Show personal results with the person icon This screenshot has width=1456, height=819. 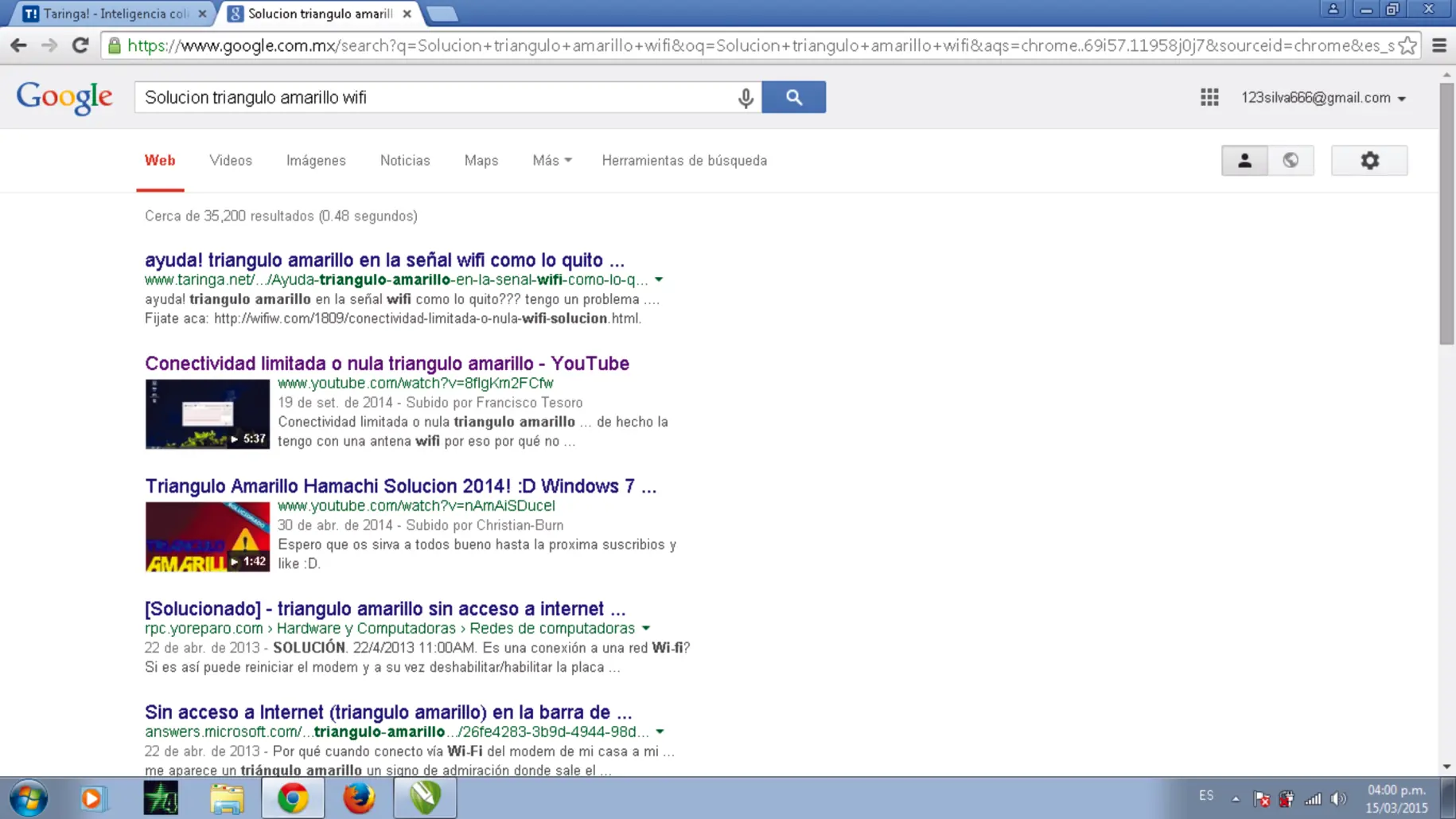click(1244, 160)
